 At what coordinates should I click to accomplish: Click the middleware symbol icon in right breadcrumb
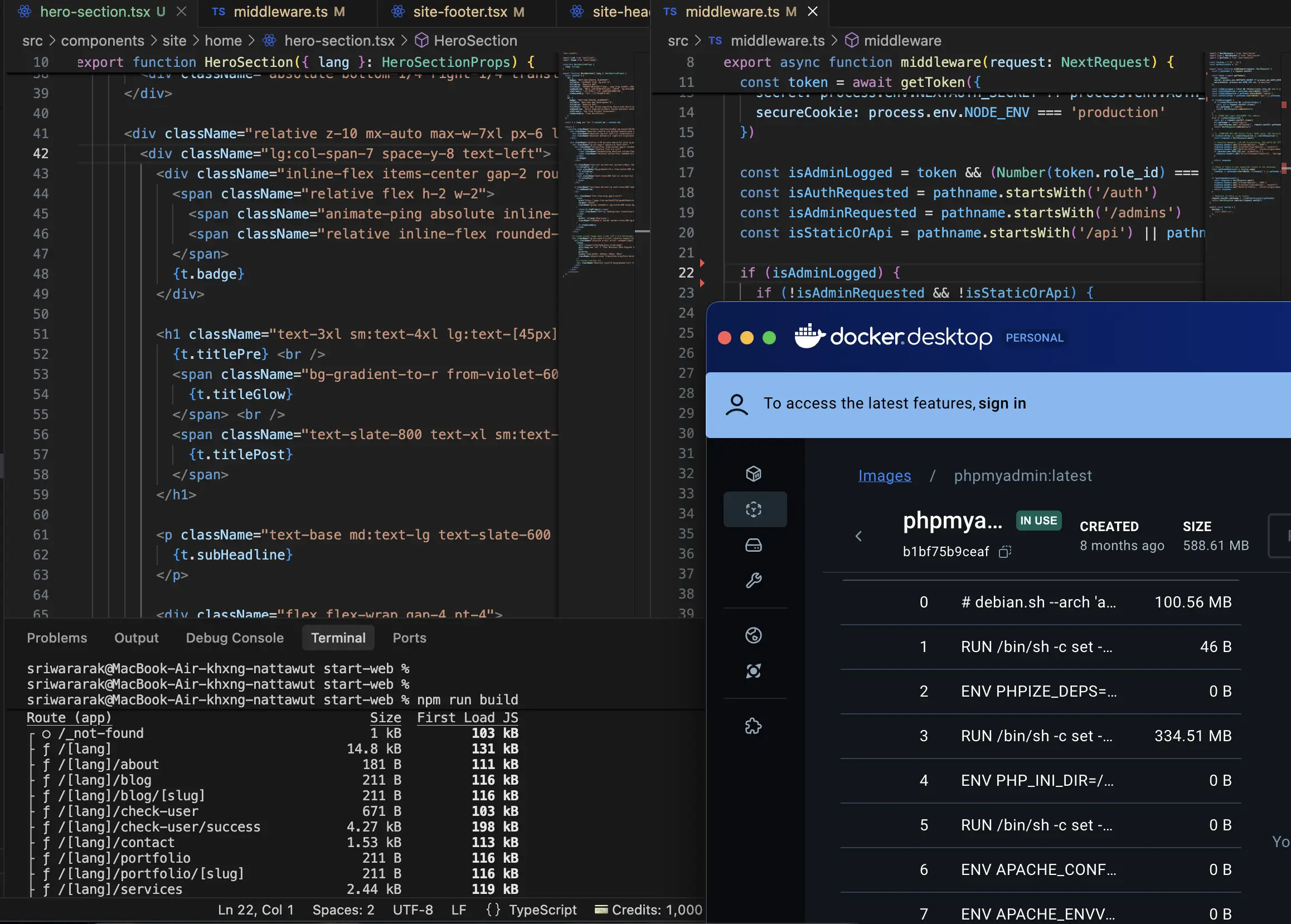pos(852,40)
